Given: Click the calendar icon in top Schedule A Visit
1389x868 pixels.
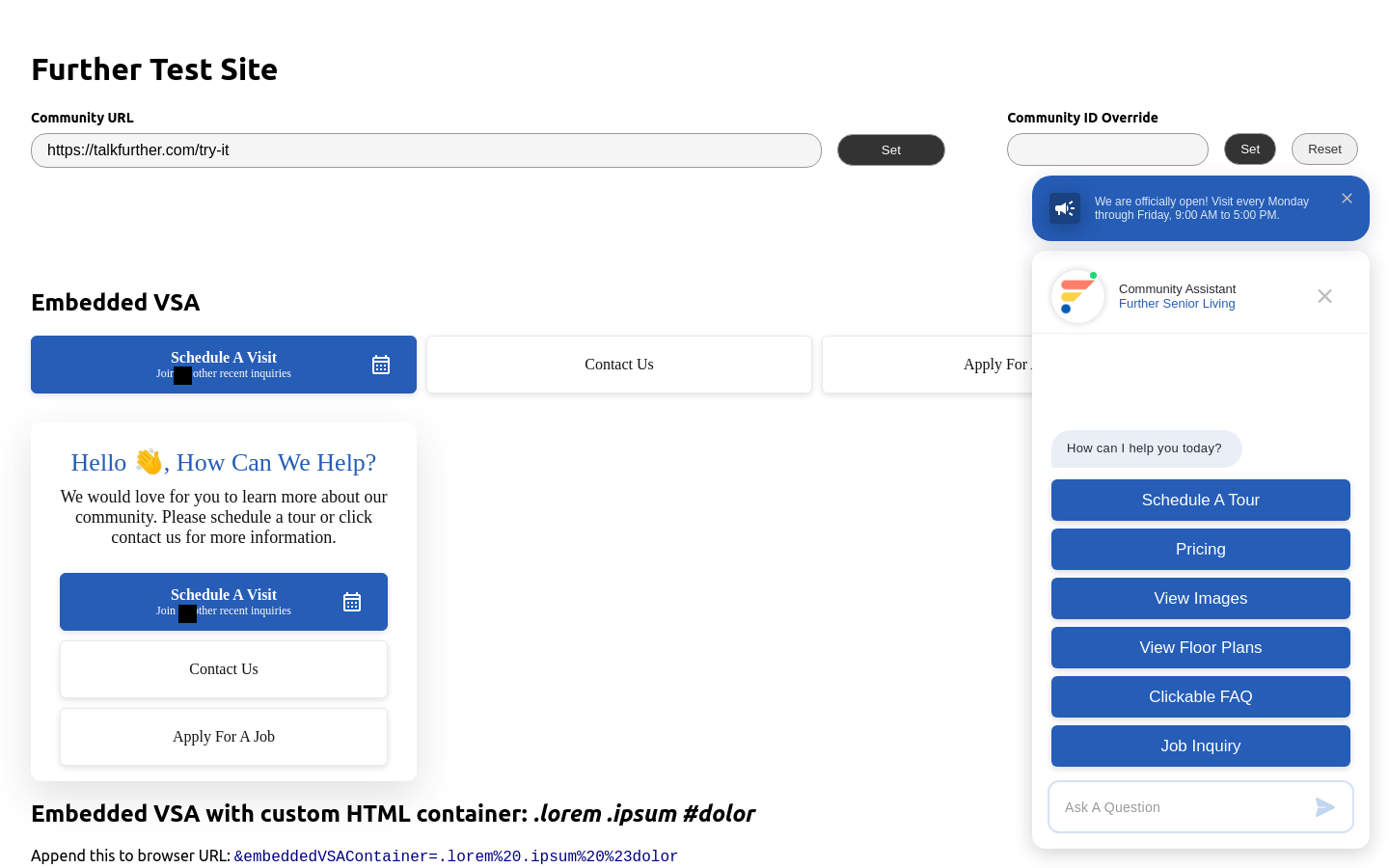Looking at the screenshot, I should click(381, 365).
